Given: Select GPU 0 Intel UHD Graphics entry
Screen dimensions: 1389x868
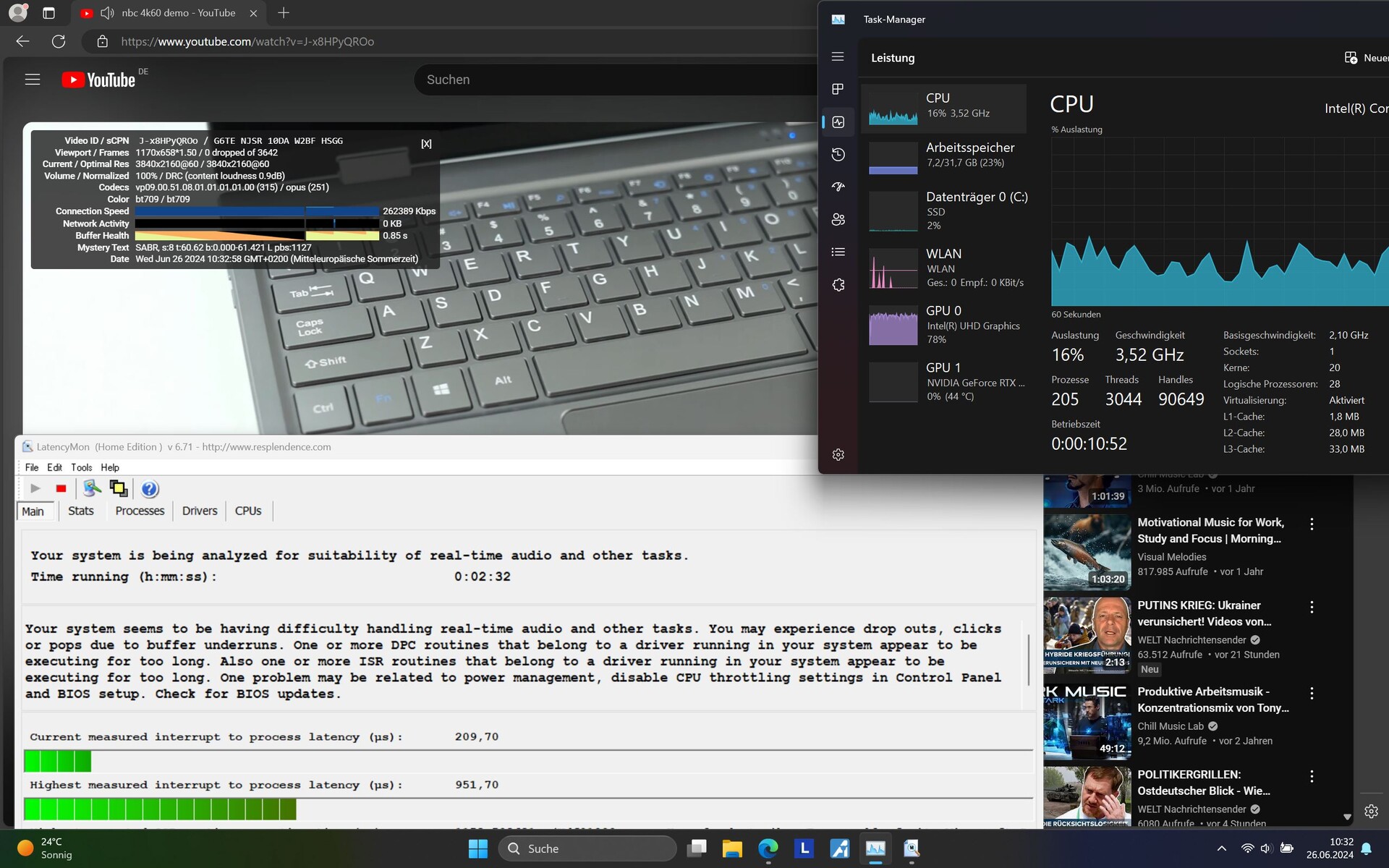Looking at the screenshot, I should (943, 325).
